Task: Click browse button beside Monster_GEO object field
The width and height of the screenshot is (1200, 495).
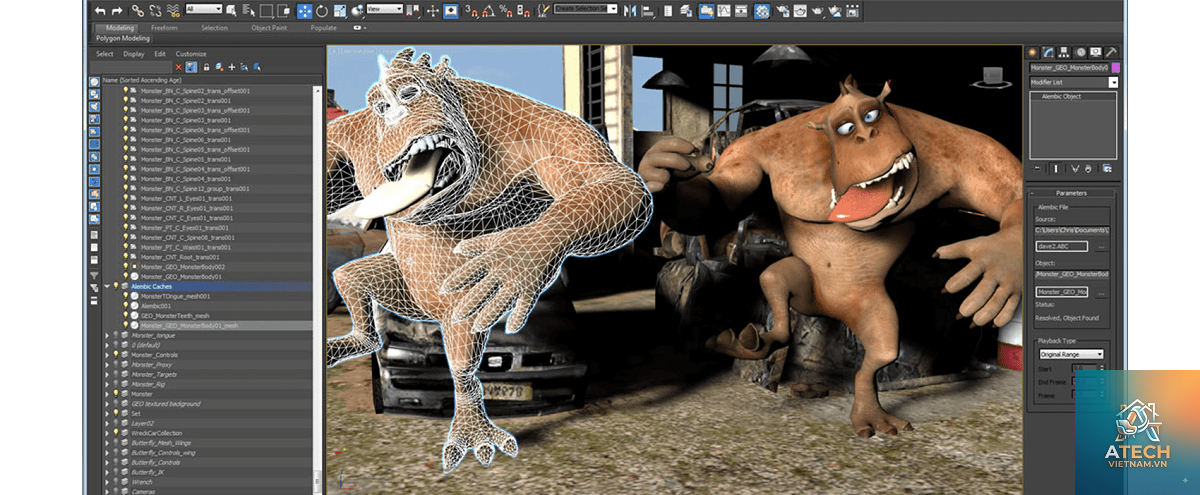Action: (1101, 293)
